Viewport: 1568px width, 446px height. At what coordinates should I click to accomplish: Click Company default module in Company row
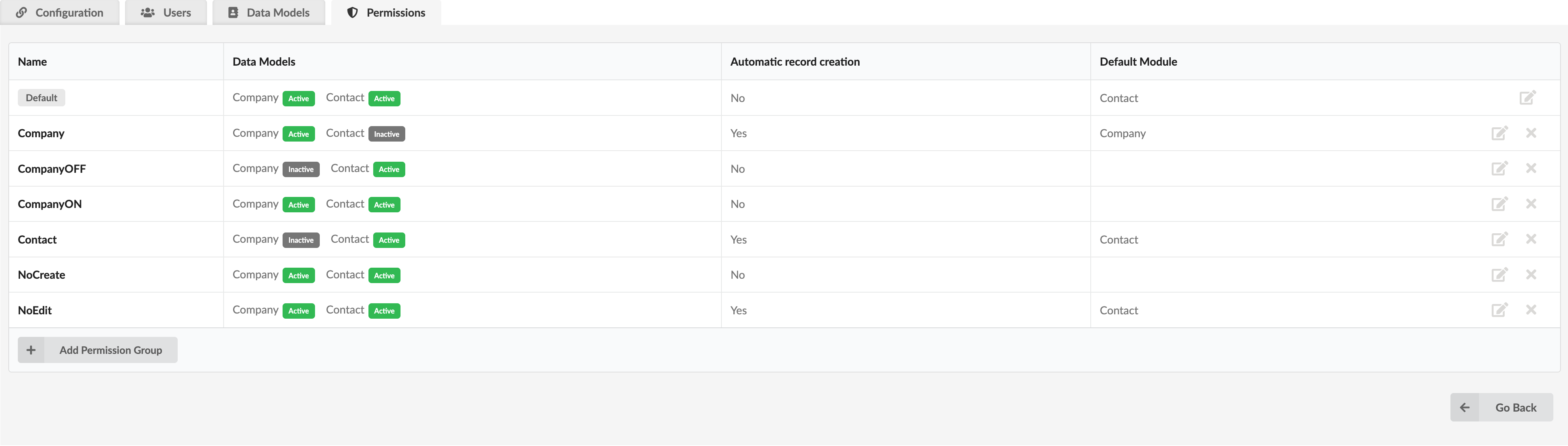tap(1122, 133)
